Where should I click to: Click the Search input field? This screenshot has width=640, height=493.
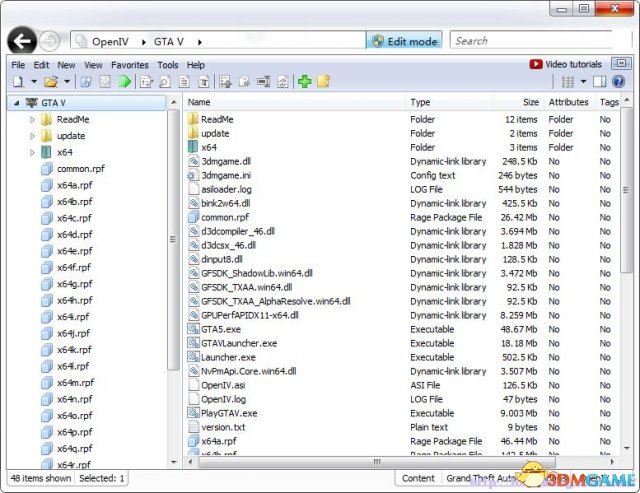(x=535, y=41)
